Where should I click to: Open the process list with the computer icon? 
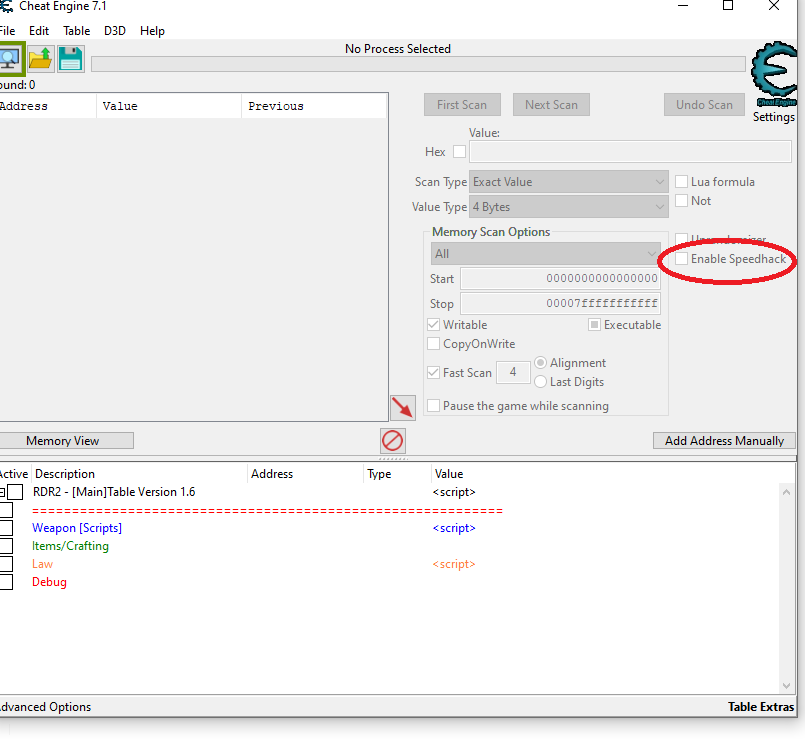tap(10, 59)
